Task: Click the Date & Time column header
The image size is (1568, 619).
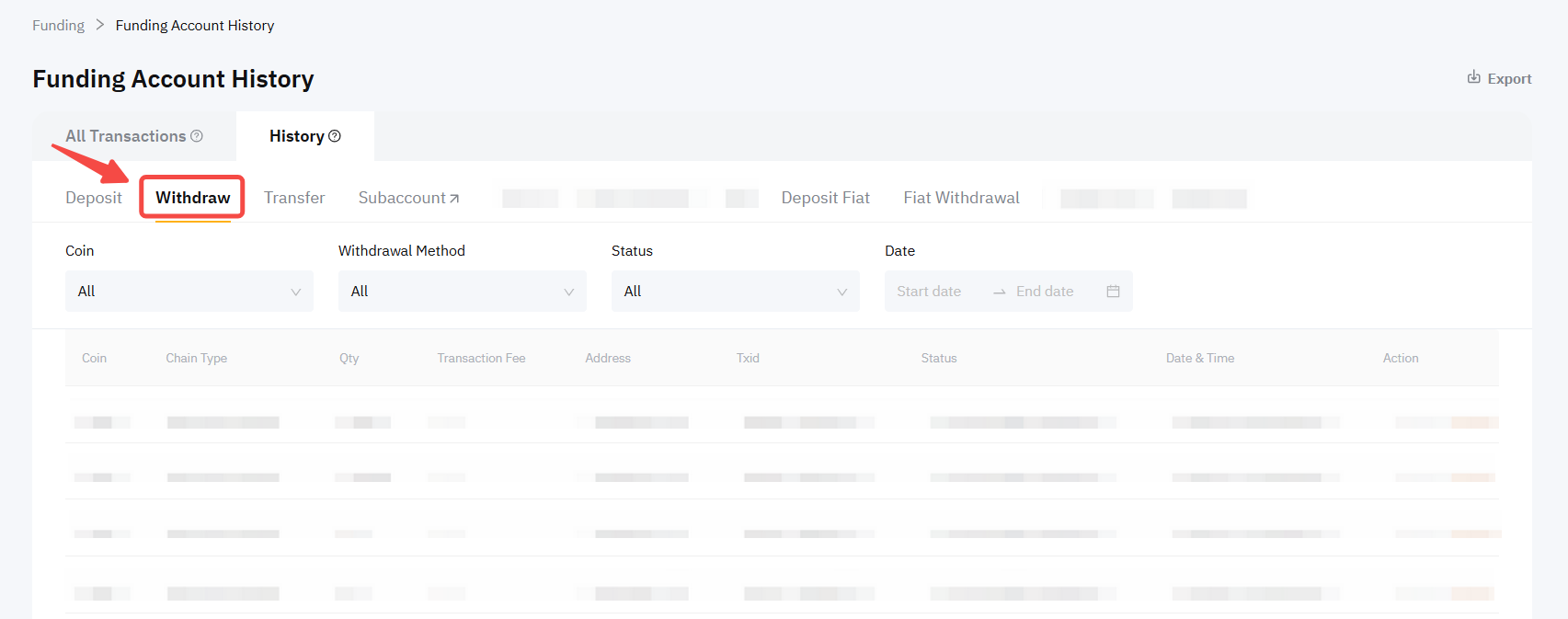Action: (1199, 359)
